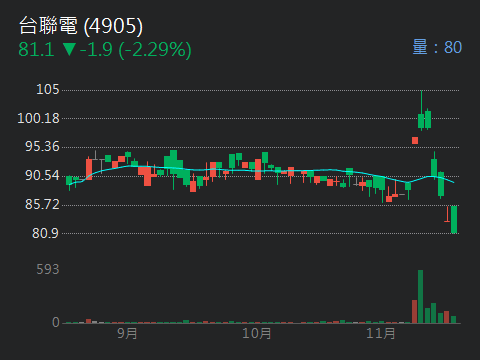Image resolution: width=480 pixels, height=360 pixels.
Task: Click the 593 volume axis label
Action: [x=48, y=269]
